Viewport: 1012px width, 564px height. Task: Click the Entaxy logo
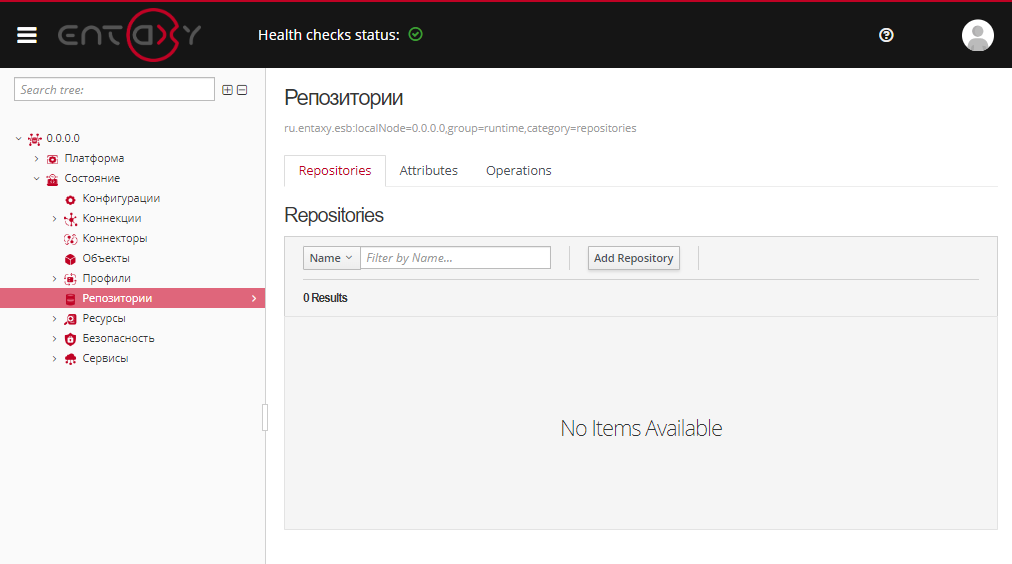(x=130, y=35)
